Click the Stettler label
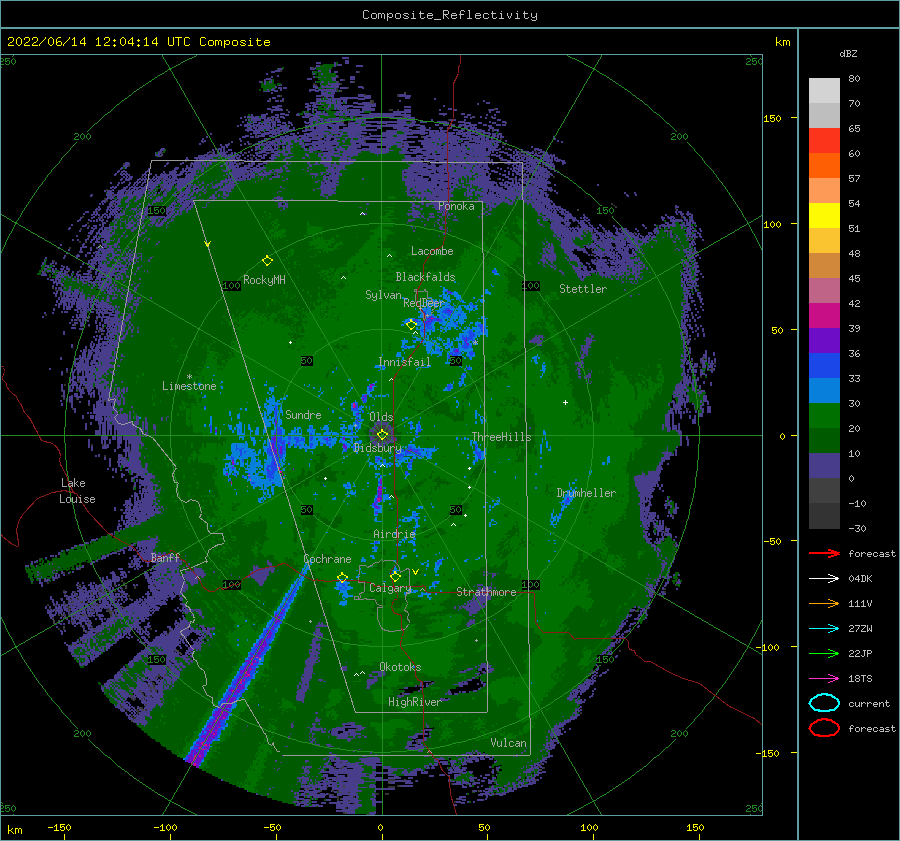 [583, 289]
